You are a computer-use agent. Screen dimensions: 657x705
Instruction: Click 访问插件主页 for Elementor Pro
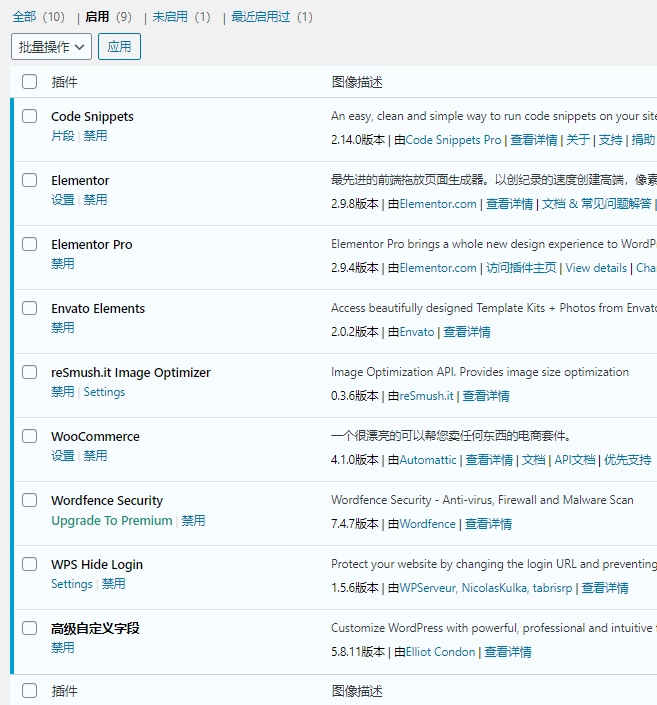[x=521, y=268]
